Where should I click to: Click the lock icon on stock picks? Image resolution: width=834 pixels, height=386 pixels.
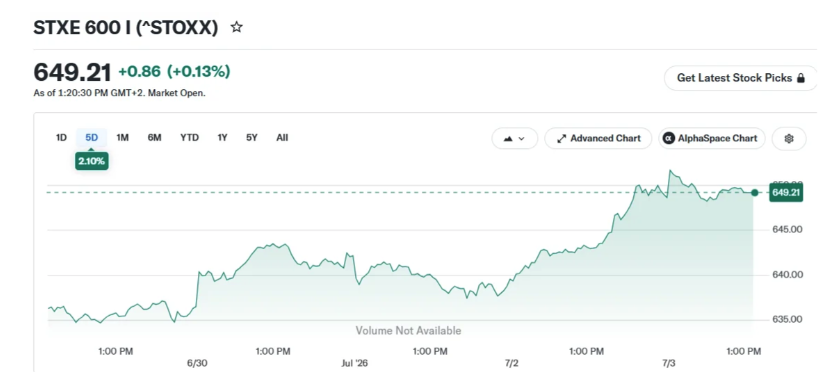click(x=801, y=78)
